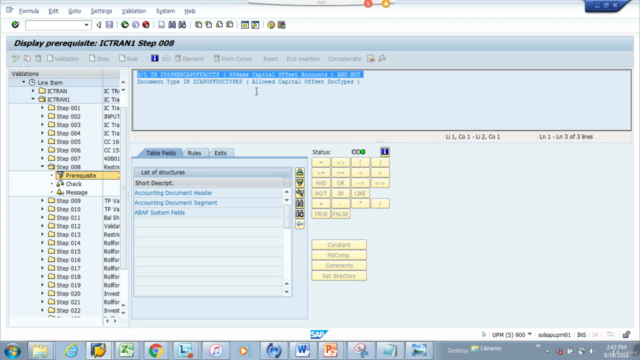Click the Prerequisite node in tree
The height and width of the screenshot is (360, 640).
81,176
